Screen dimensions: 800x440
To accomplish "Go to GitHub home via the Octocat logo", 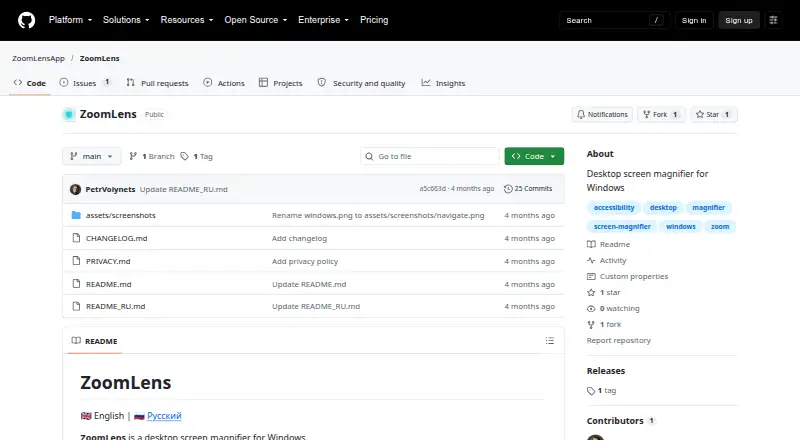I will click(27, 20).
